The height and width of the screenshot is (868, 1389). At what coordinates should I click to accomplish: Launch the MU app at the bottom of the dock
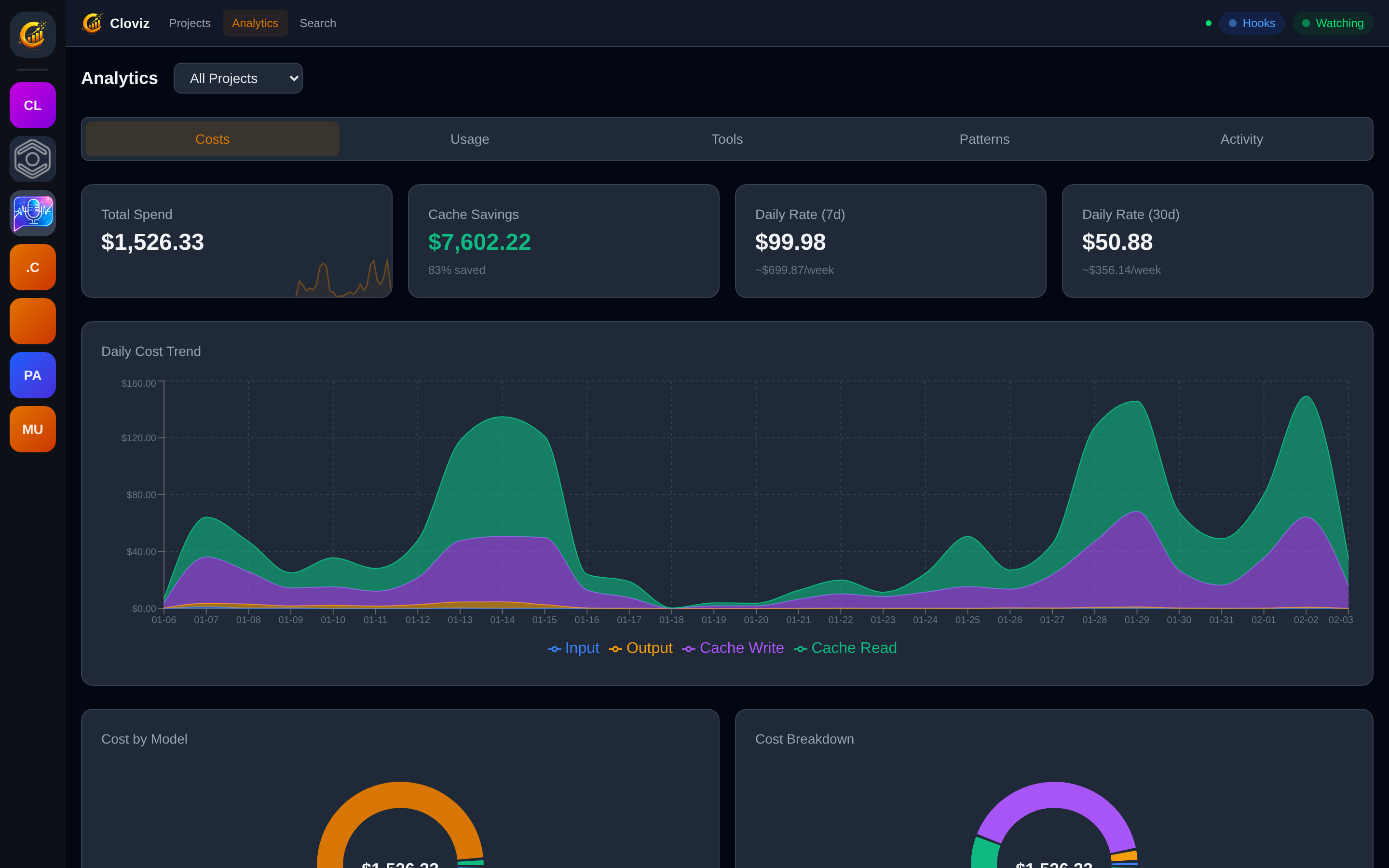[33, 429]
